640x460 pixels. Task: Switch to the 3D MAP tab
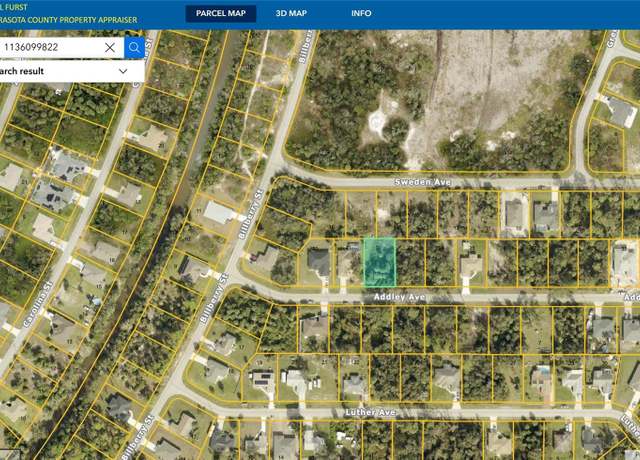point(291,13)
